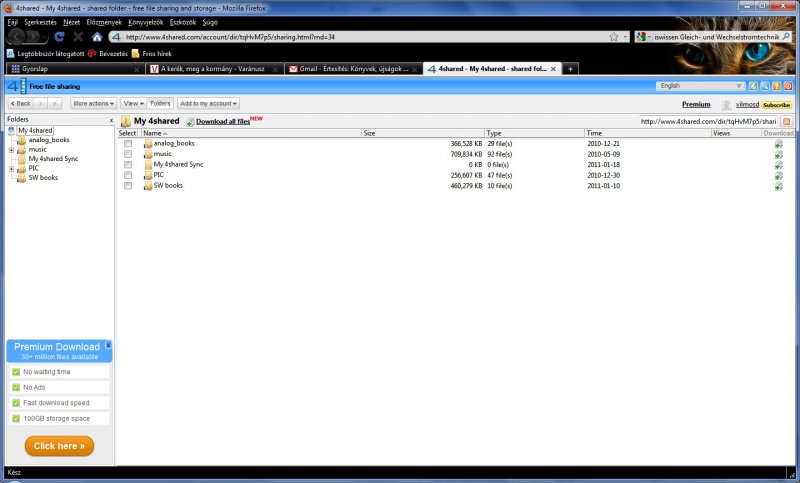Image resolution: width=800 pixels, height=483 pixels.
Task: Click the green edit icon beside language selector
Action: pos(753,86)
